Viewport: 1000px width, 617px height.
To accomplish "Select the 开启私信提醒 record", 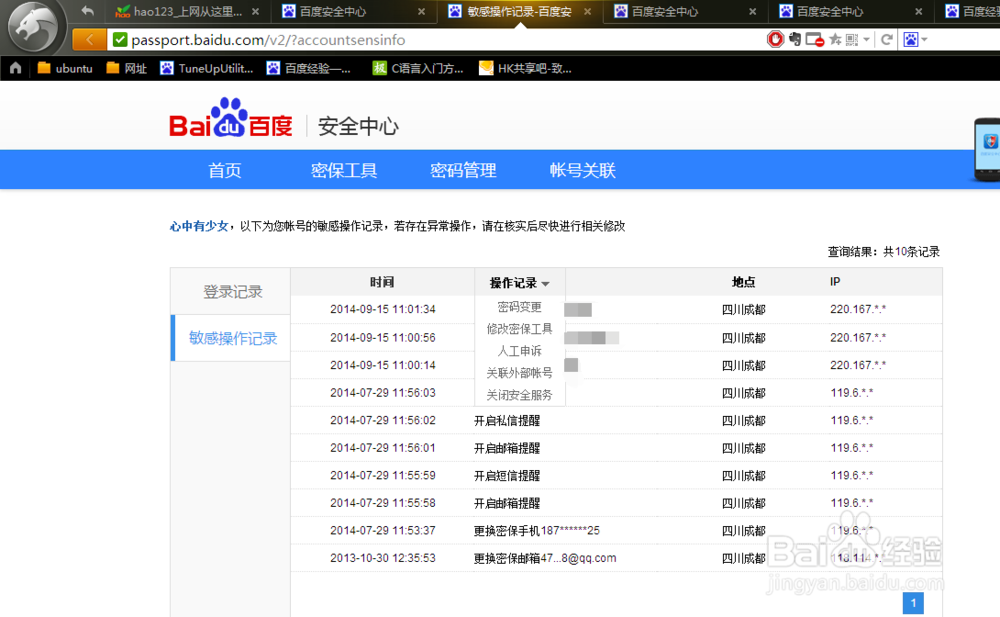I will 507,420.
